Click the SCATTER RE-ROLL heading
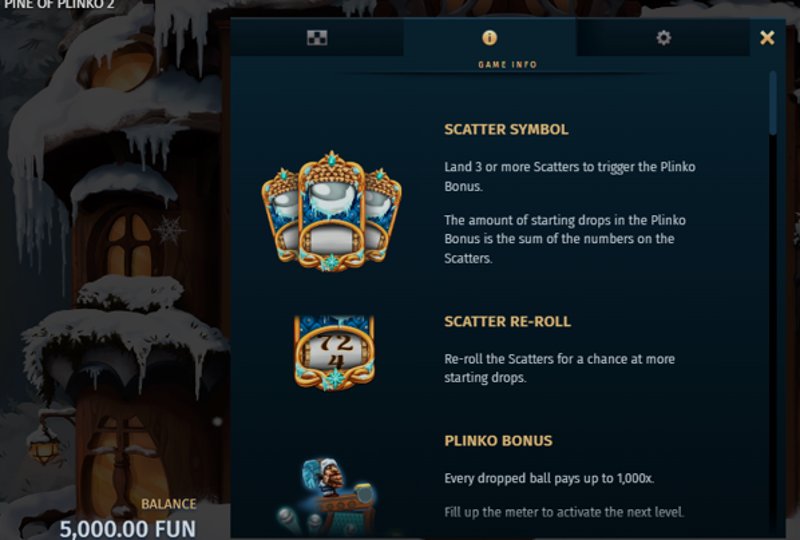Screen dimensions: 800x540 (x=507, y=322)
